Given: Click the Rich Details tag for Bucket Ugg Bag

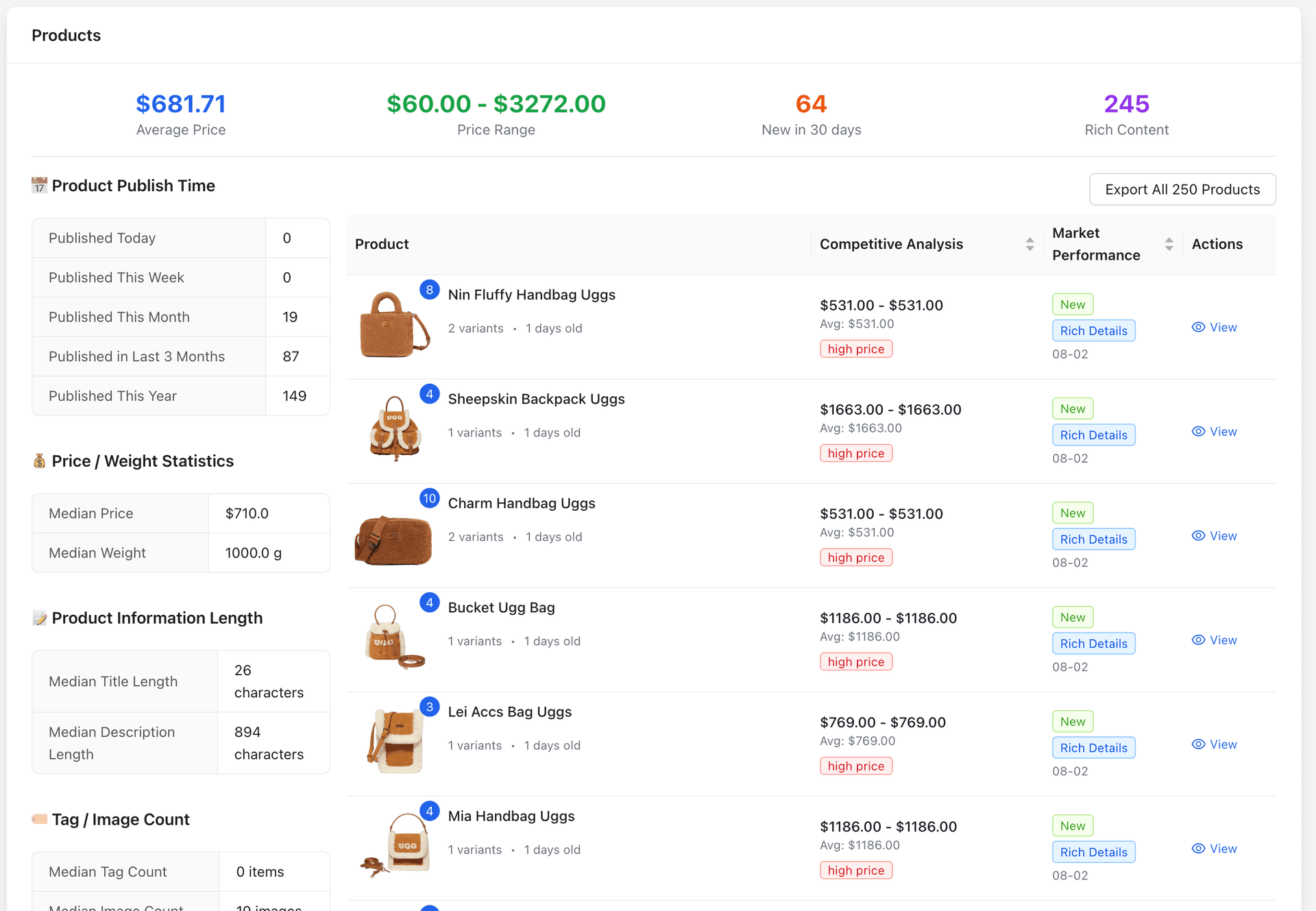Looking at the screenshot, I should point(1093,643).
